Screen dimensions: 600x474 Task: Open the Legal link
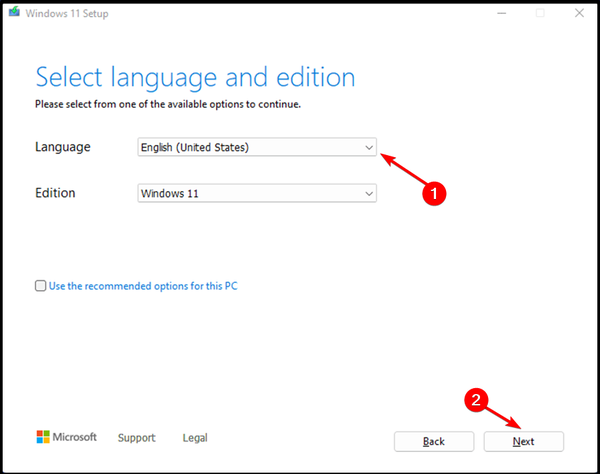tap(195, 438)
